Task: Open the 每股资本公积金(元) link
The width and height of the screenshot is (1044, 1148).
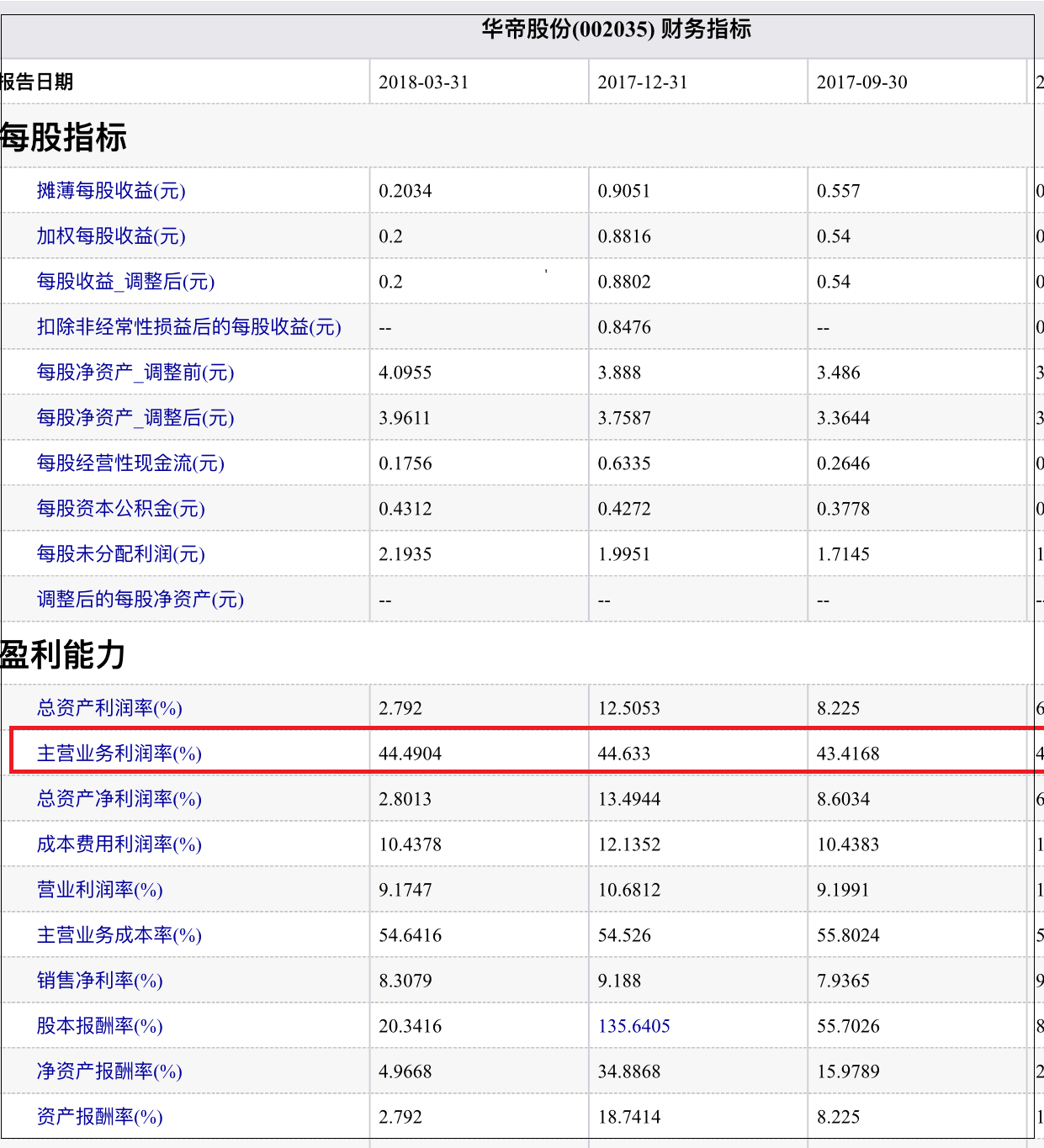Action: pyautogui.click(x=120, y=509)
